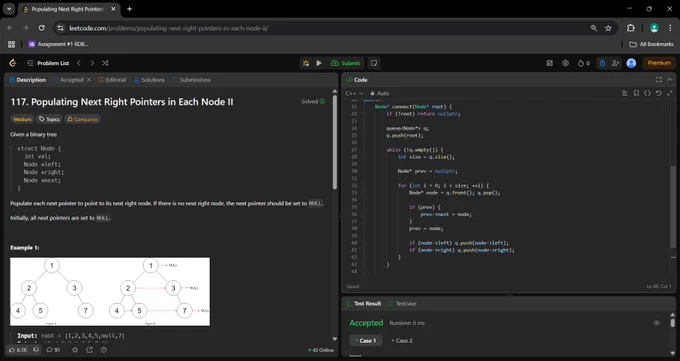Expand the Companies tag
Image resolution: width=680 pixels, height=361 pixels.
82,119
